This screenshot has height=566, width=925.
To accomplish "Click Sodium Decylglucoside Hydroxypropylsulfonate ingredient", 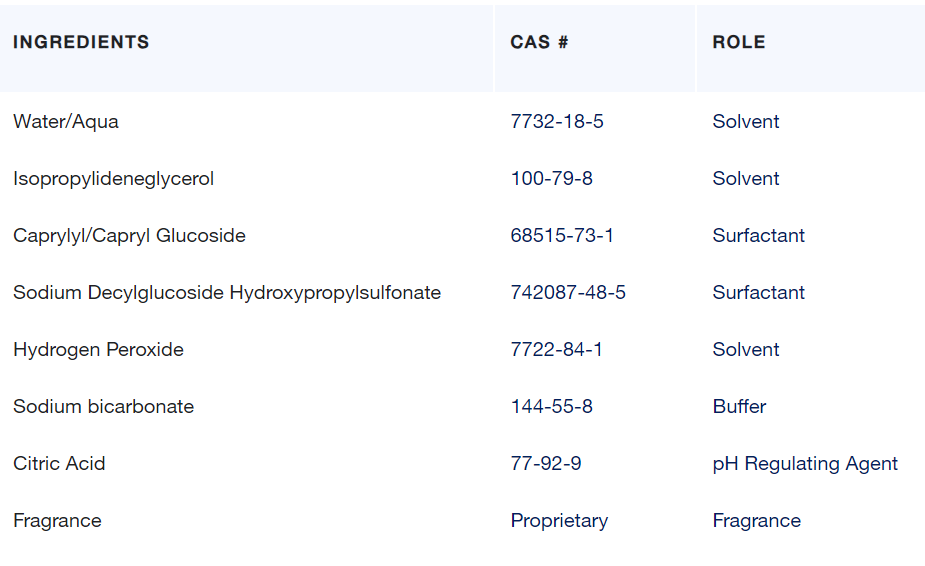I will click(x=227, y=293).
